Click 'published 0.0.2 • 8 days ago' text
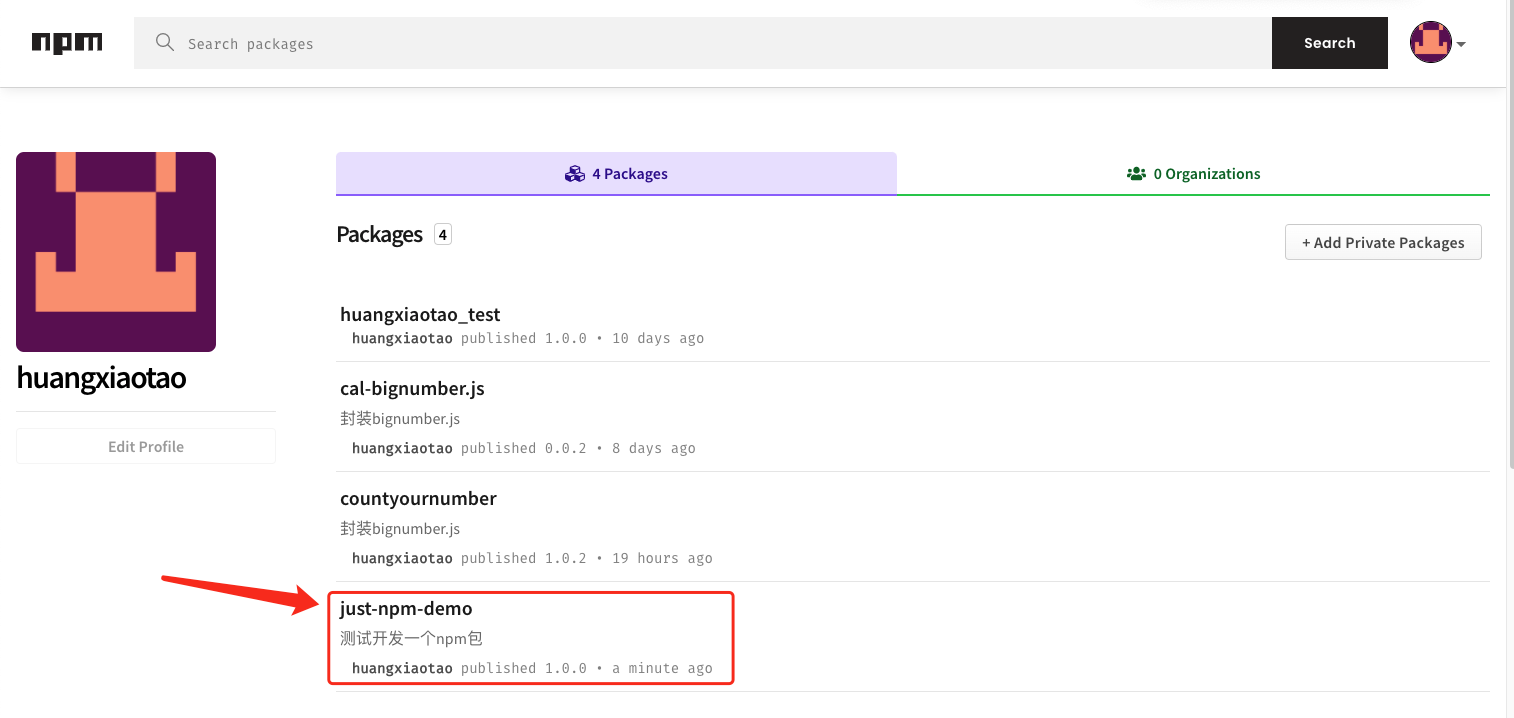1514x718 pixels. click(x=578, y=448)
